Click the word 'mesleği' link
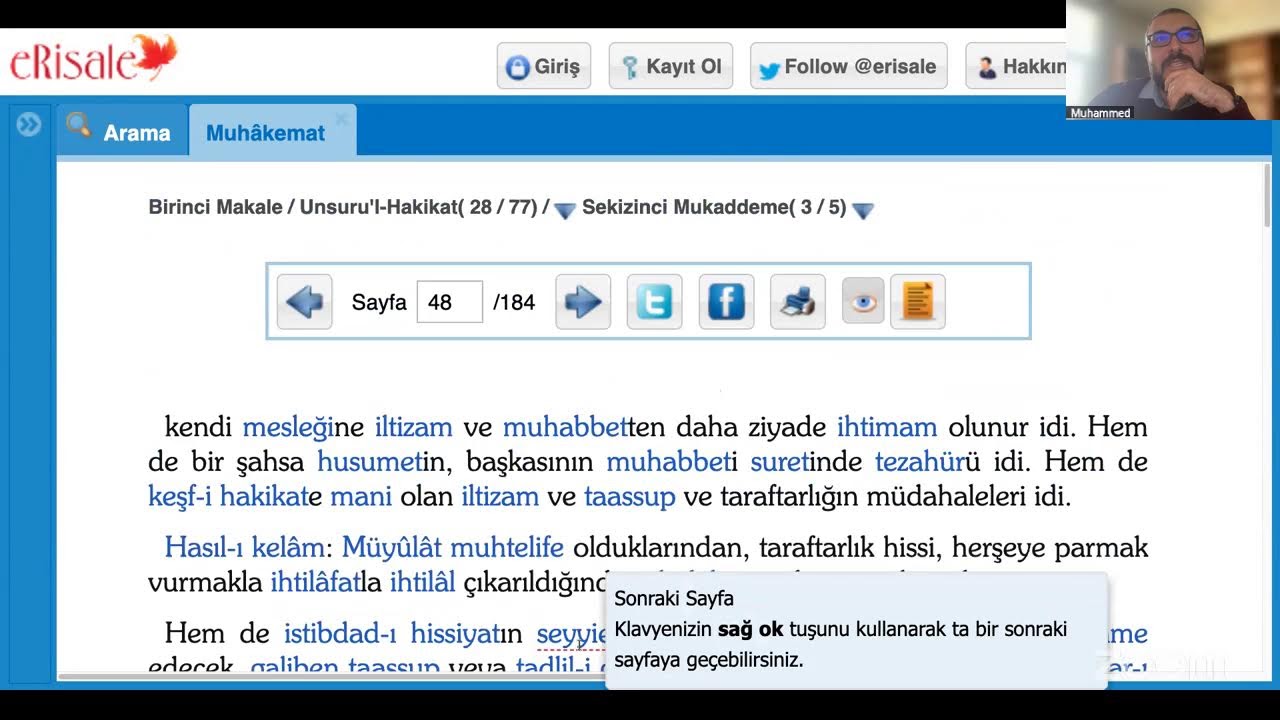The width and height of the screenshot is (1280, 720). pos(287,428)
